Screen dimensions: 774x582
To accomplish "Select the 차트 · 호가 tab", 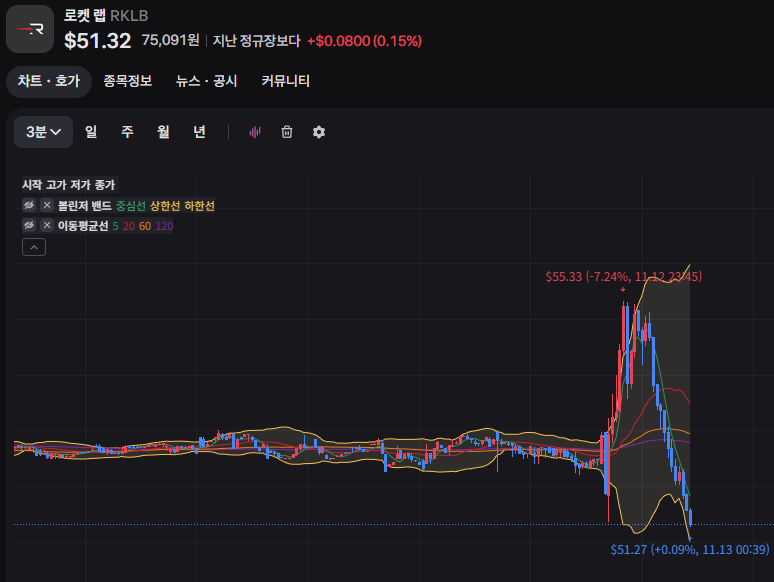I will coord(49,81).
